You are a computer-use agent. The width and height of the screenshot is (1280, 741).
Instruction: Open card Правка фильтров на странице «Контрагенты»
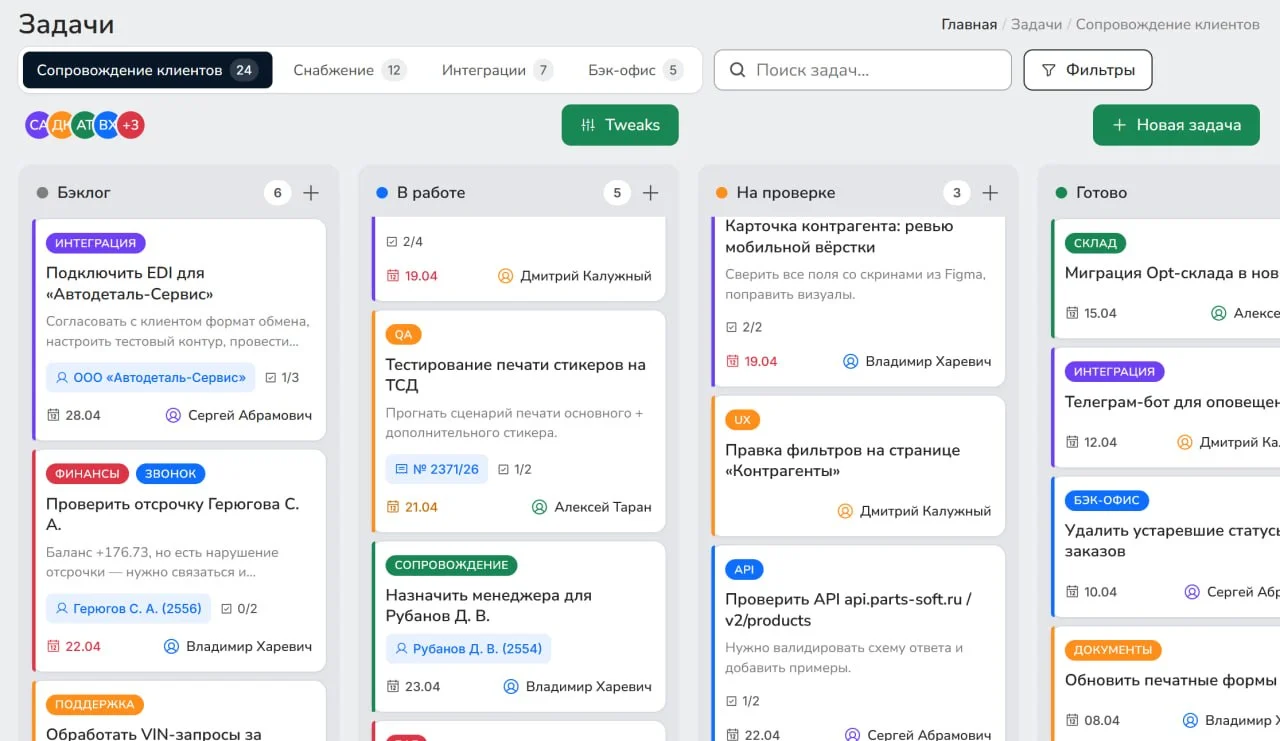click(858, 465)
